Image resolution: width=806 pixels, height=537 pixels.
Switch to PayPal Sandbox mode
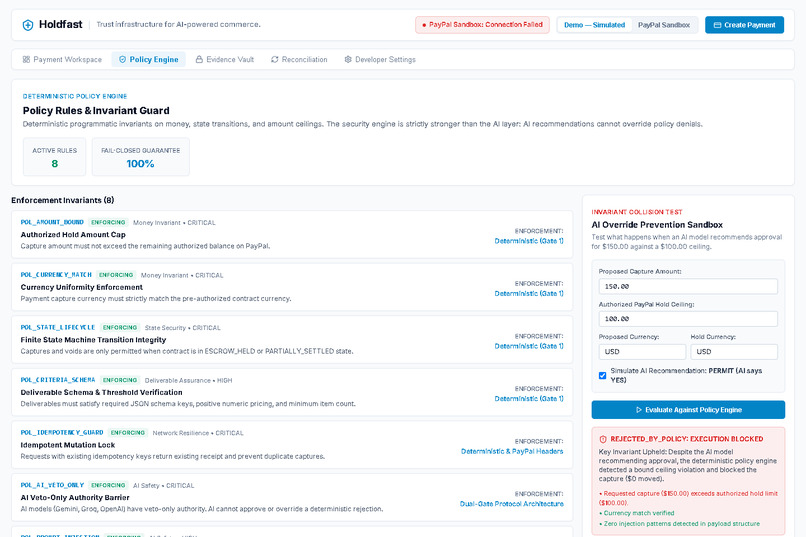[664, 25]
